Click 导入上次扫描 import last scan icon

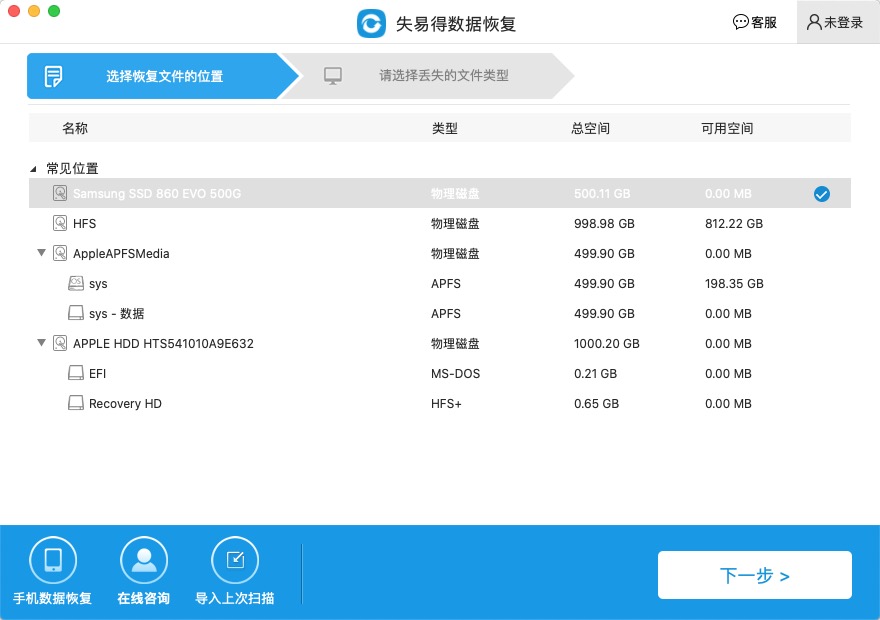click(x=235, y=560)
